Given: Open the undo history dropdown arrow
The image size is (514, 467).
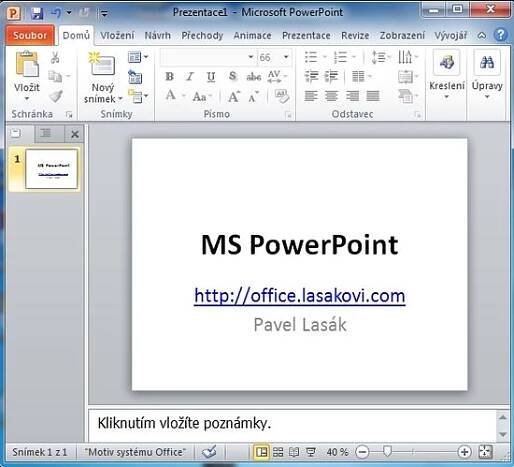Looking at the screenshot, I should (69, 13).
